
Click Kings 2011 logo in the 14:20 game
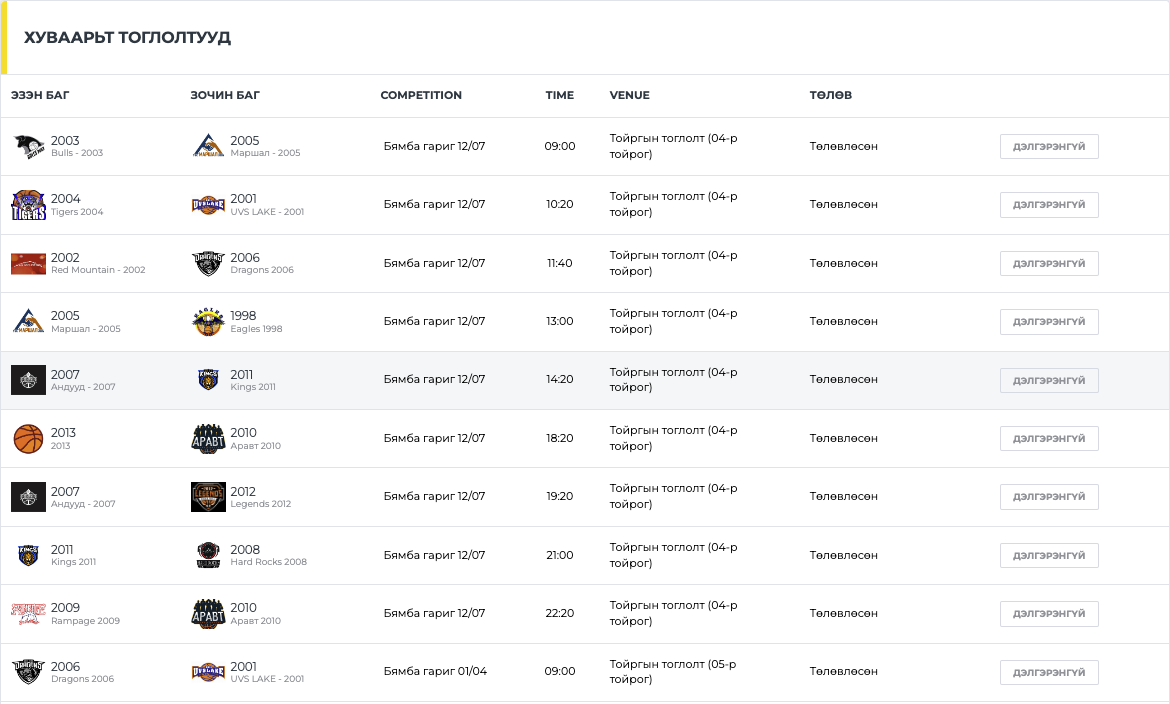coord(208,380)
